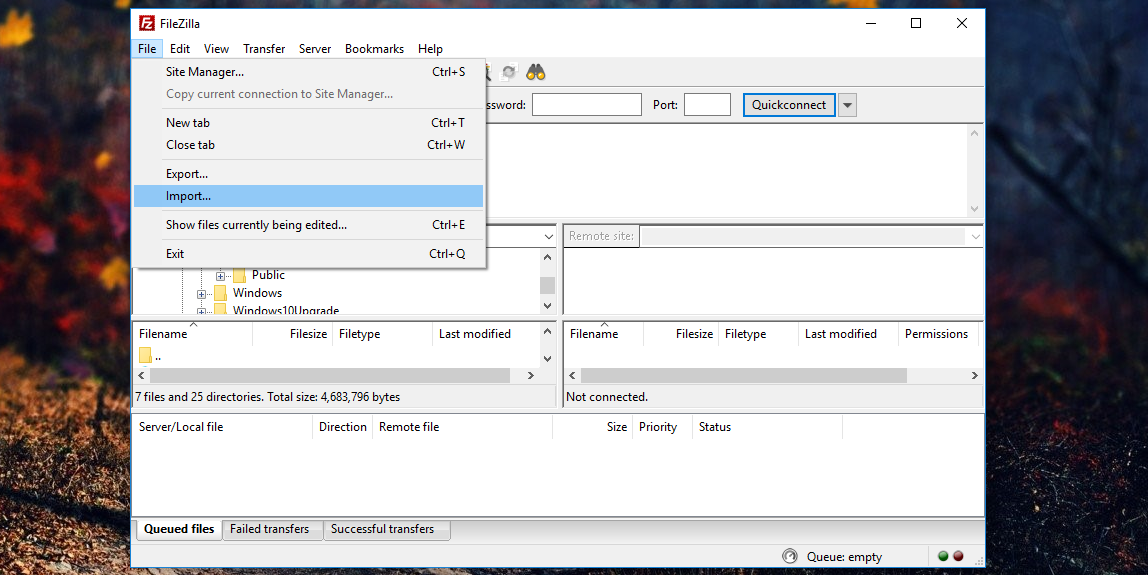Viewport: 1148px width, 575px height.
Task: Click the speed limit gauge icon
Action: click(x=789, y=556)
